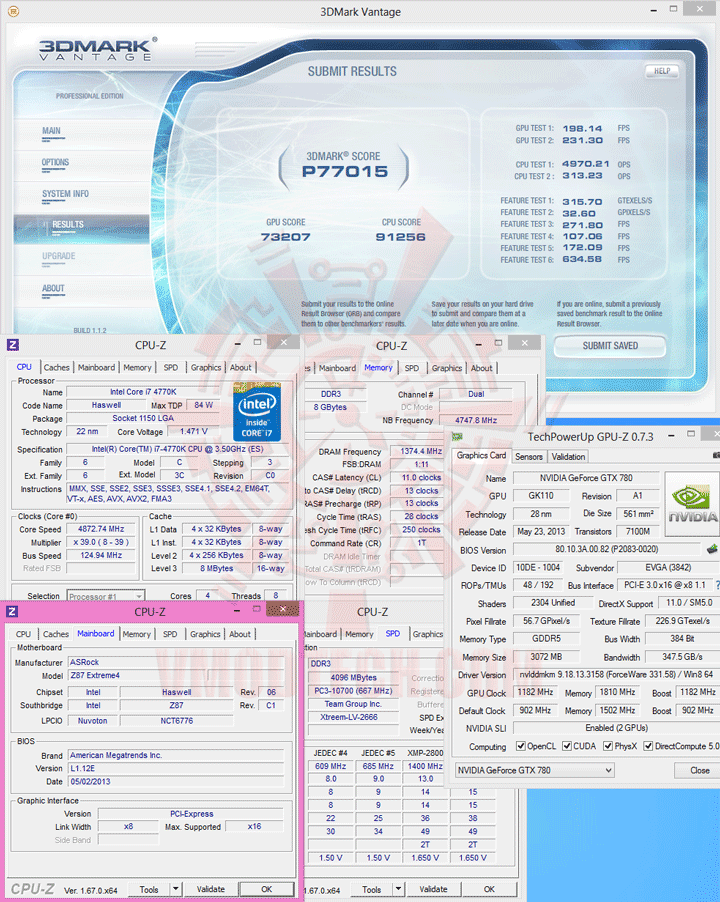Click Tools button in CPU-Z SPD window
This screenshot has width=720, height=902.
pos(372,889)
